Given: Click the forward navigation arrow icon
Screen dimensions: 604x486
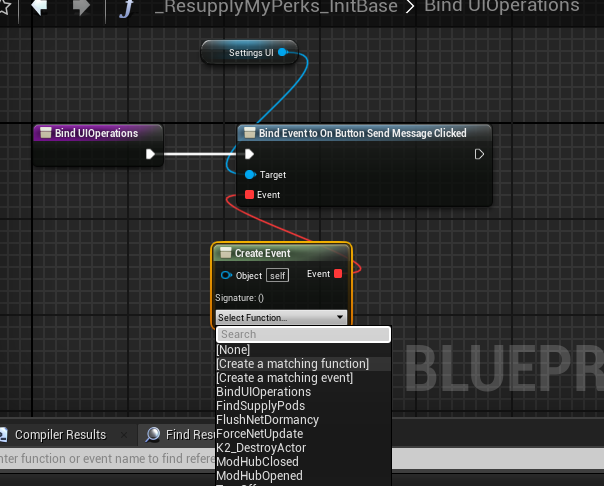Looking at the screenshot, I should click(81, 7).
